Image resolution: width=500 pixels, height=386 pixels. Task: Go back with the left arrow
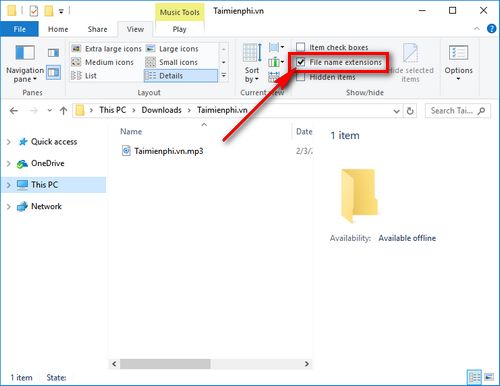point(14,111)
